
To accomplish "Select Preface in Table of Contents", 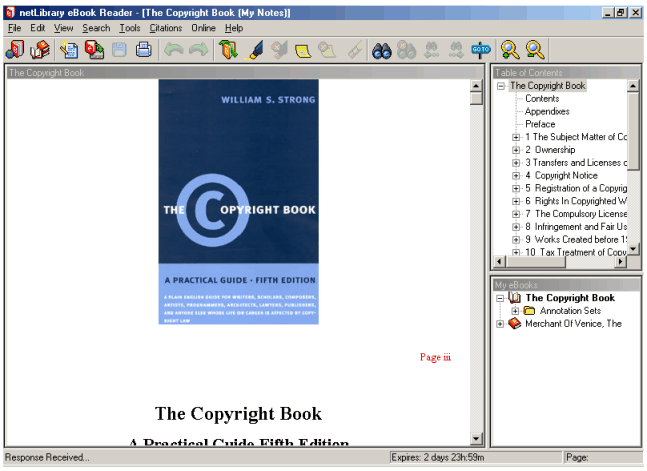I will point(540,124).
